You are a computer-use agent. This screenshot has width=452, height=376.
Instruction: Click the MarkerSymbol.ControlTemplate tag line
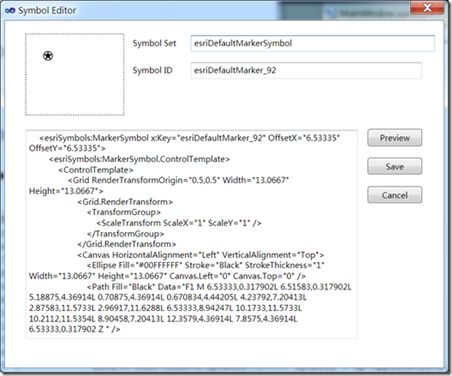pos(139,159)
